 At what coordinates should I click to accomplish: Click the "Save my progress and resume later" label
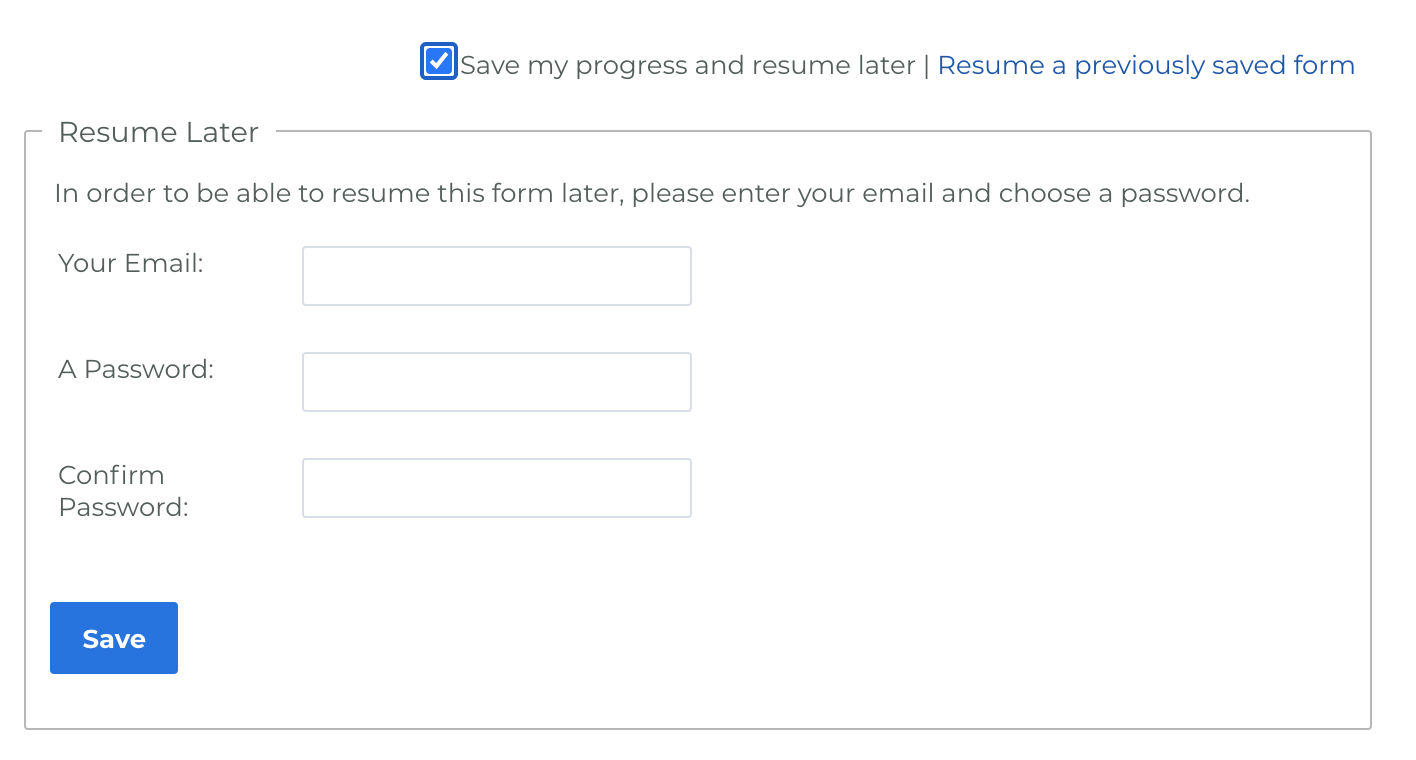click(686, 66)
